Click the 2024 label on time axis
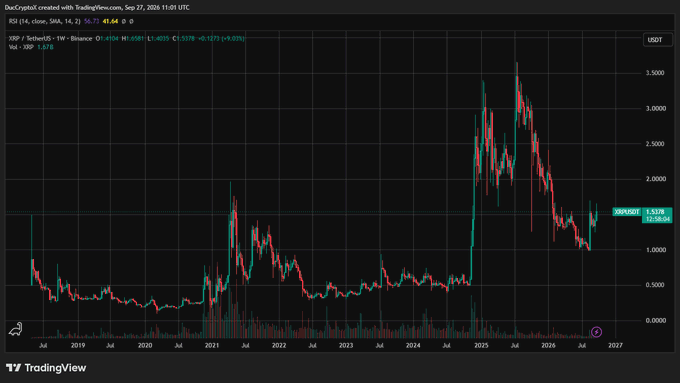 413,345
